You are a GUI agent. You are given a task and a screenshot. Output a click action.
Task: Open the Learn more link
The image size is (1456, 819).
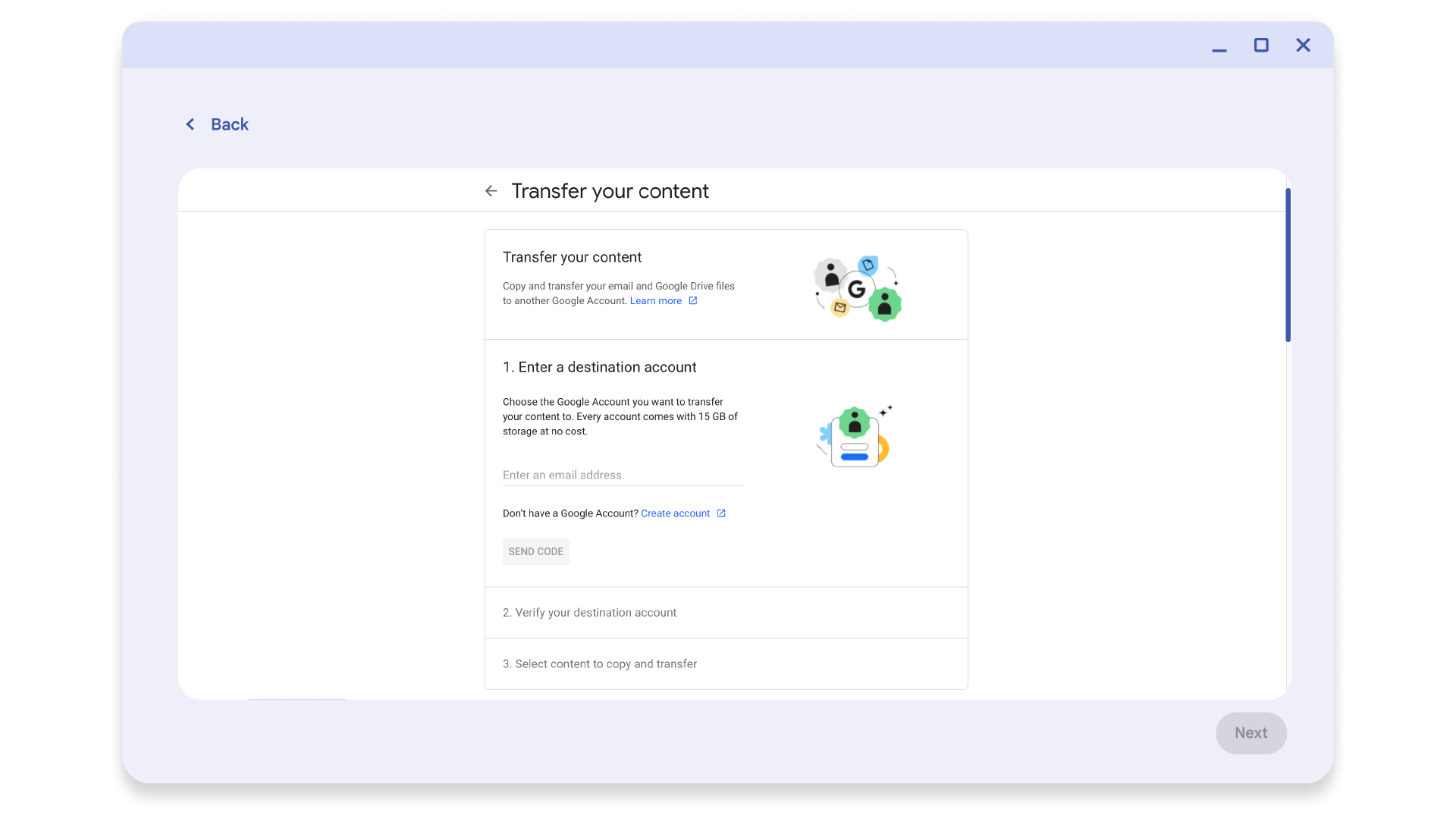click(655, 300)
